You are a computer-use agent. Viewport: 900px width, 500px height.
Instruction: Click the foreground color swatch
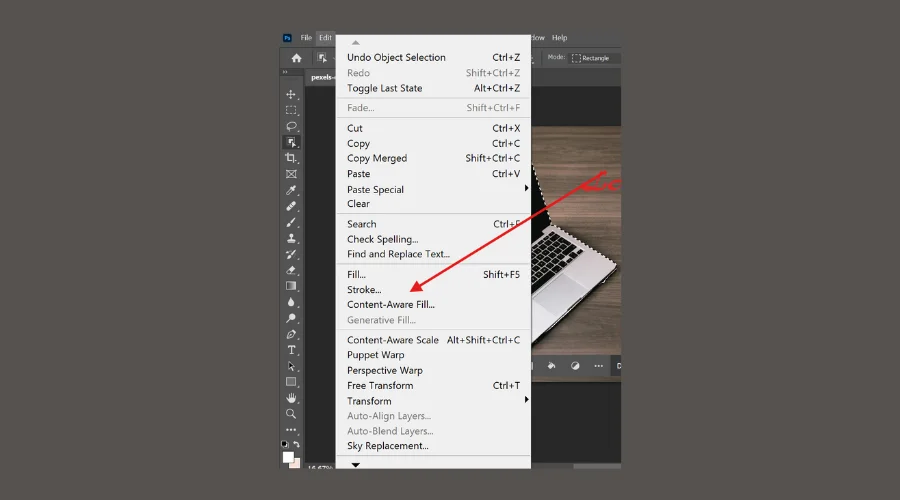[288, 457]
